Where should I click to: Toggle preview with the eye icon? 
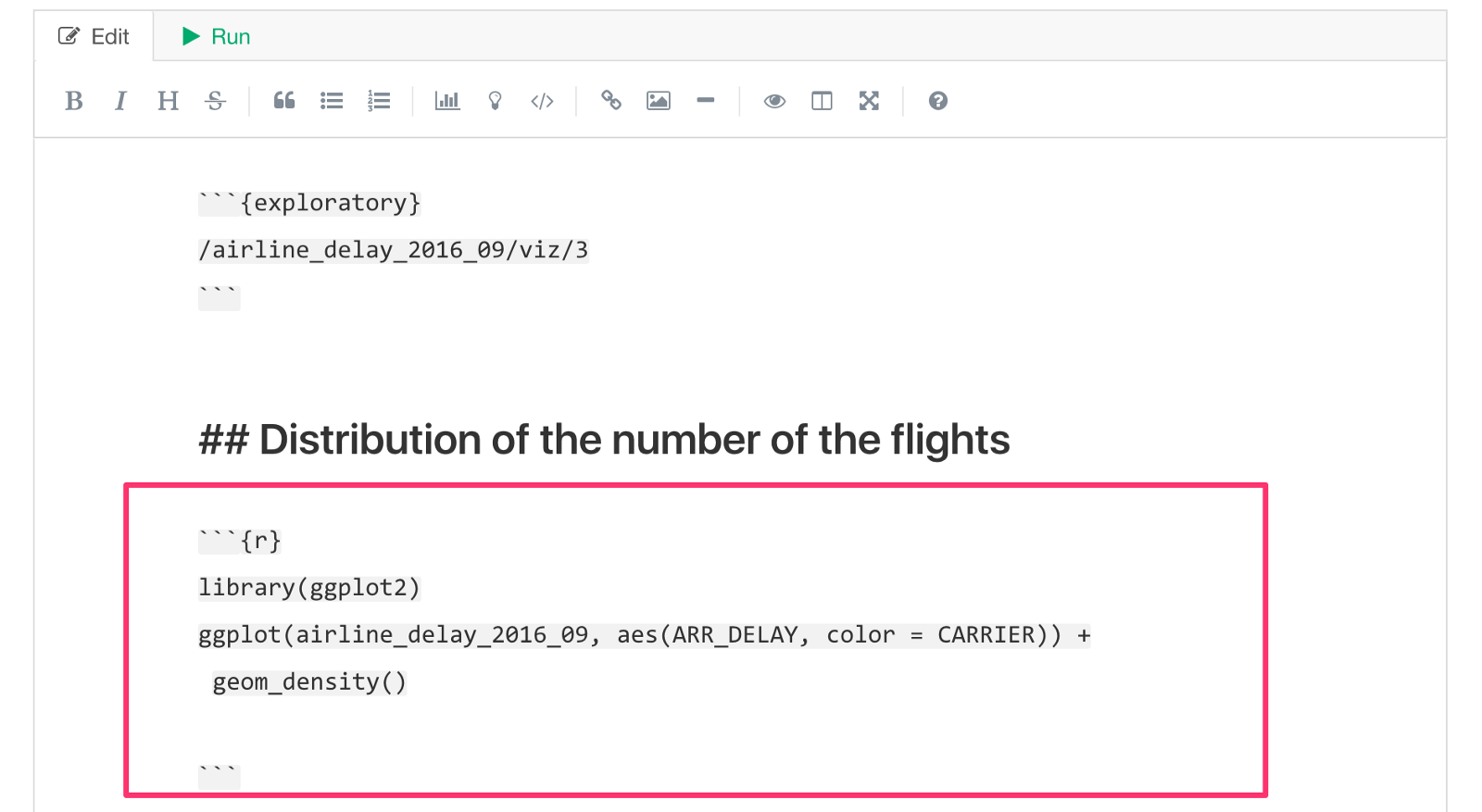tap(774, 101)
